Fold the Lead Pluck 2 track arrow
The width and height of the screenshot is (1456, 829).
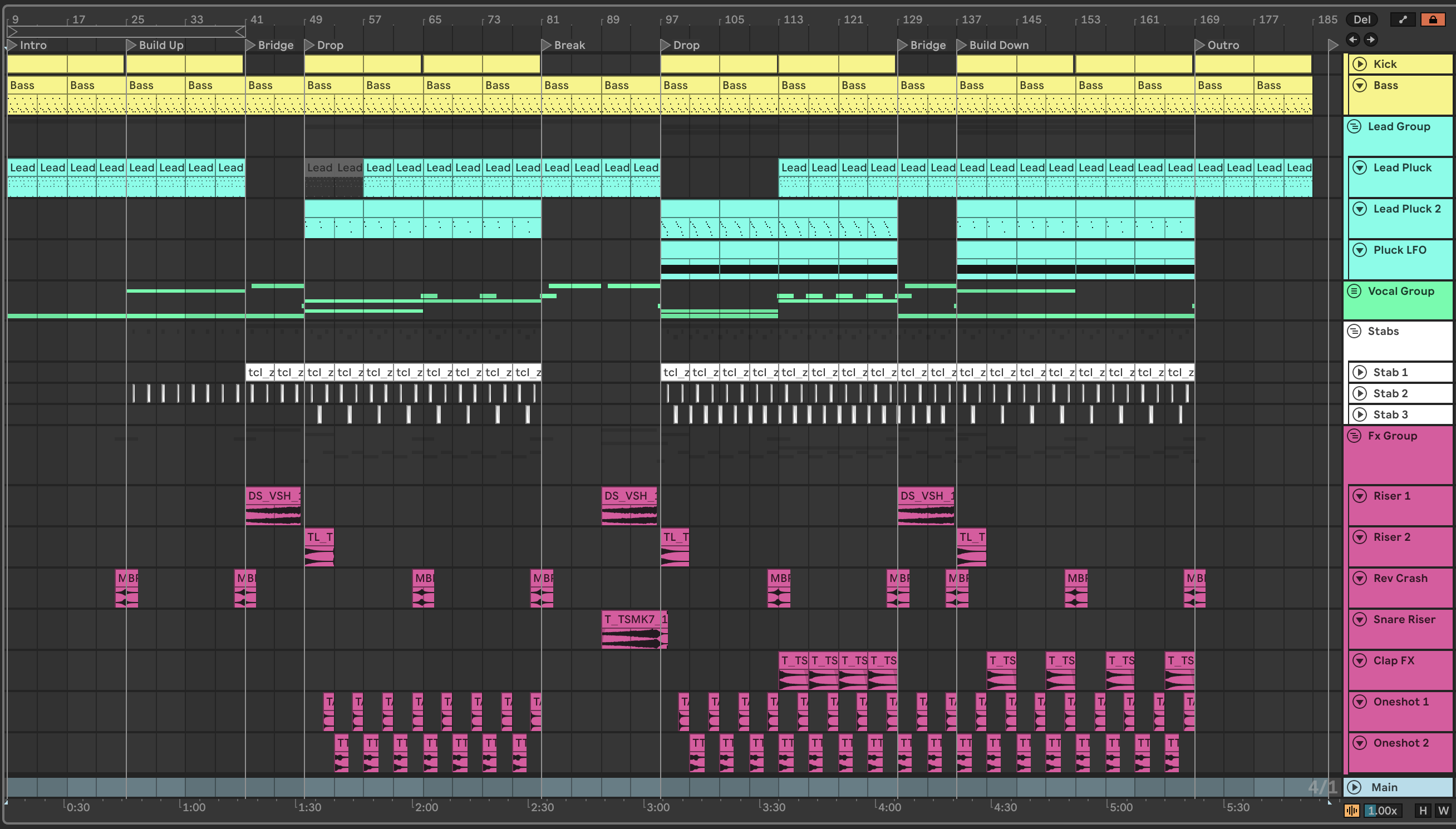pyautogui.click(x=1360, y=209)
